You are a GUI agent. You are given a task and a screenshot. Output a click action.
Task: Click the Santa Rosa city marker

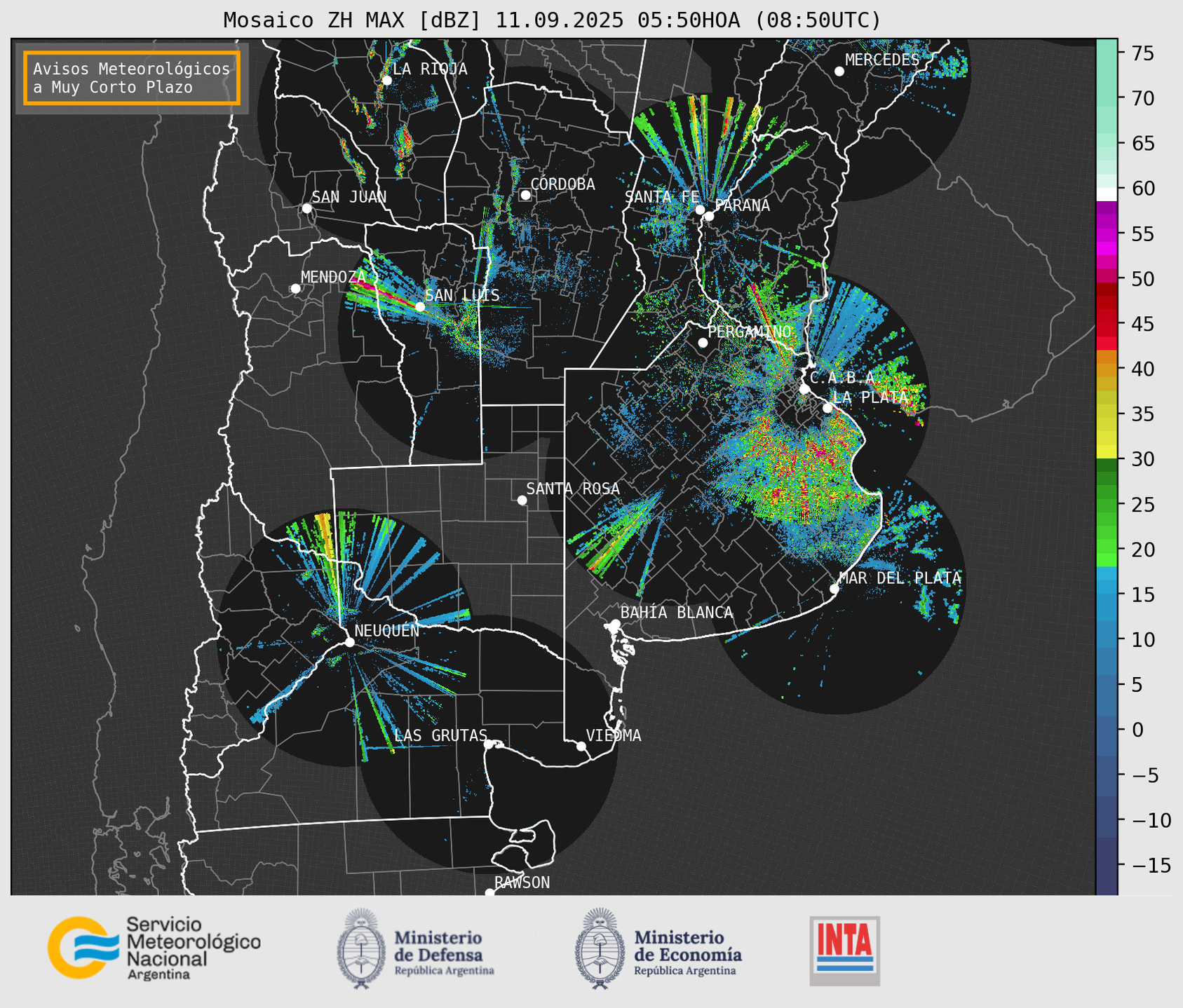tap(522, 500)
